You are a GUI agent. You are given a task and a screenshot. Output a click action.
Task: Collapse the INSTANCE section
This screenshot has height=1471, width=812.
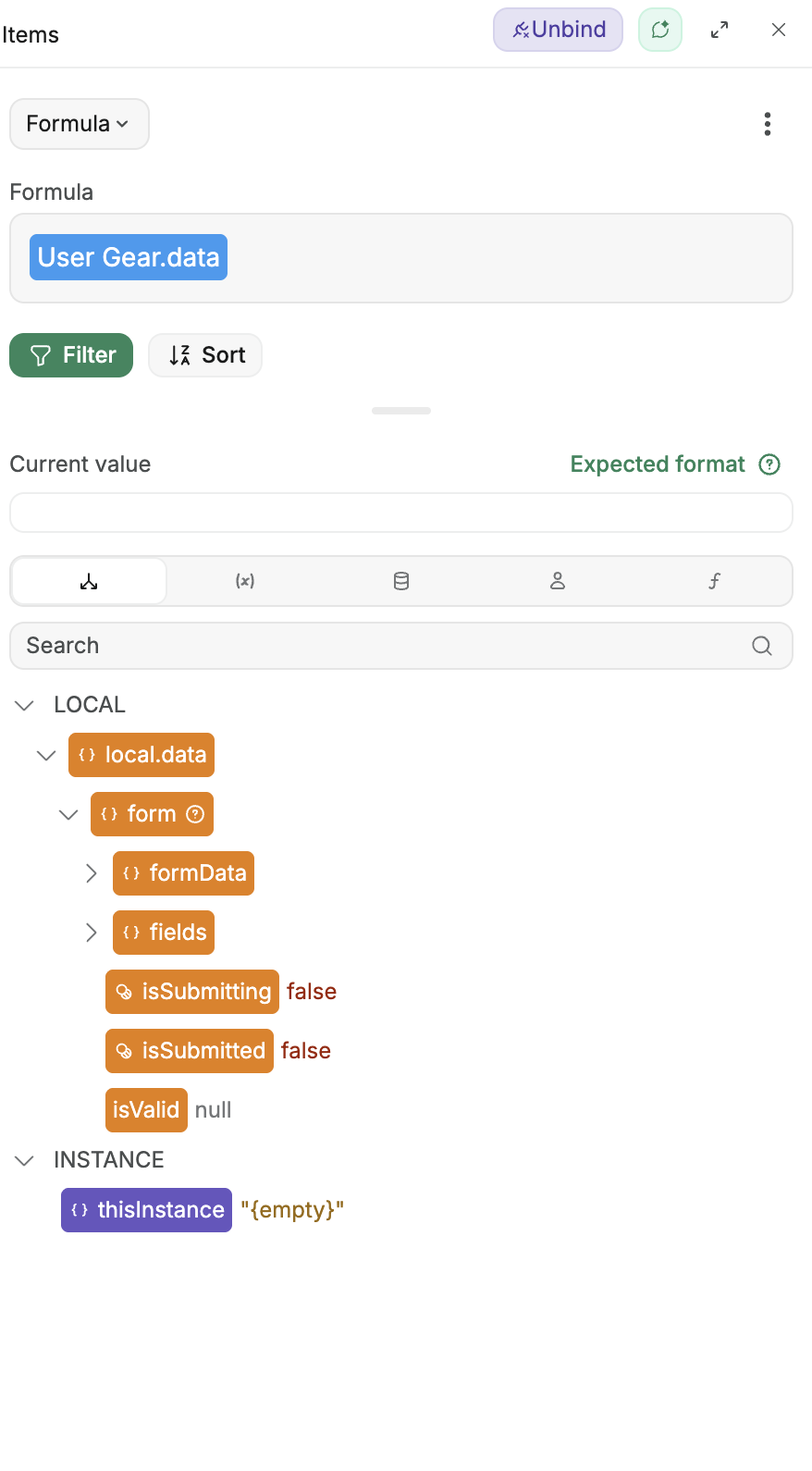point(25,1160)
